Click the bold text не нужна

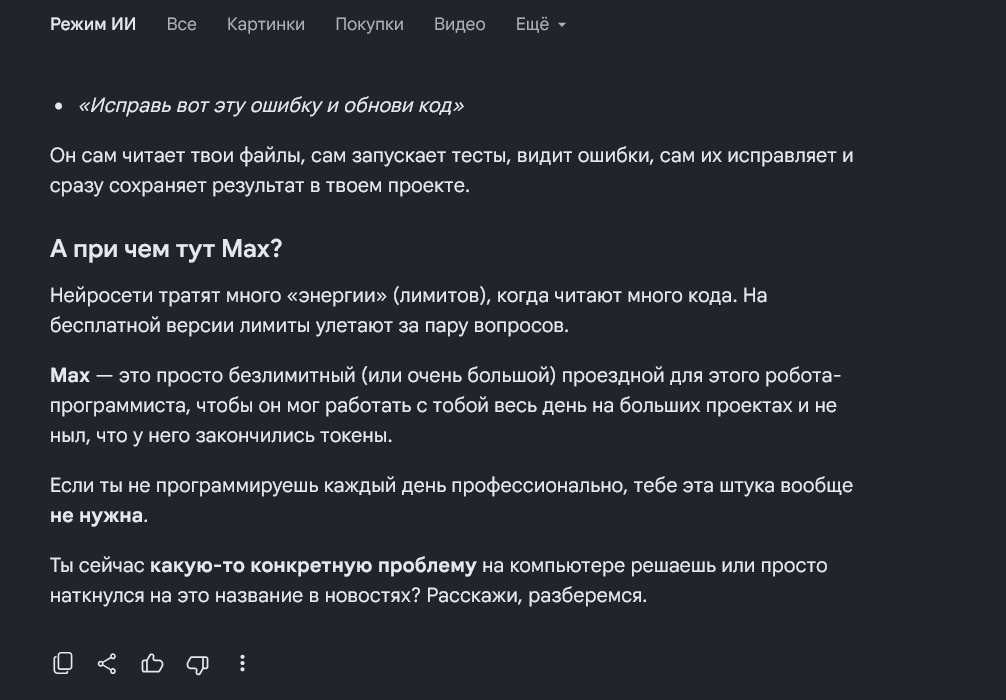(96, 515)
